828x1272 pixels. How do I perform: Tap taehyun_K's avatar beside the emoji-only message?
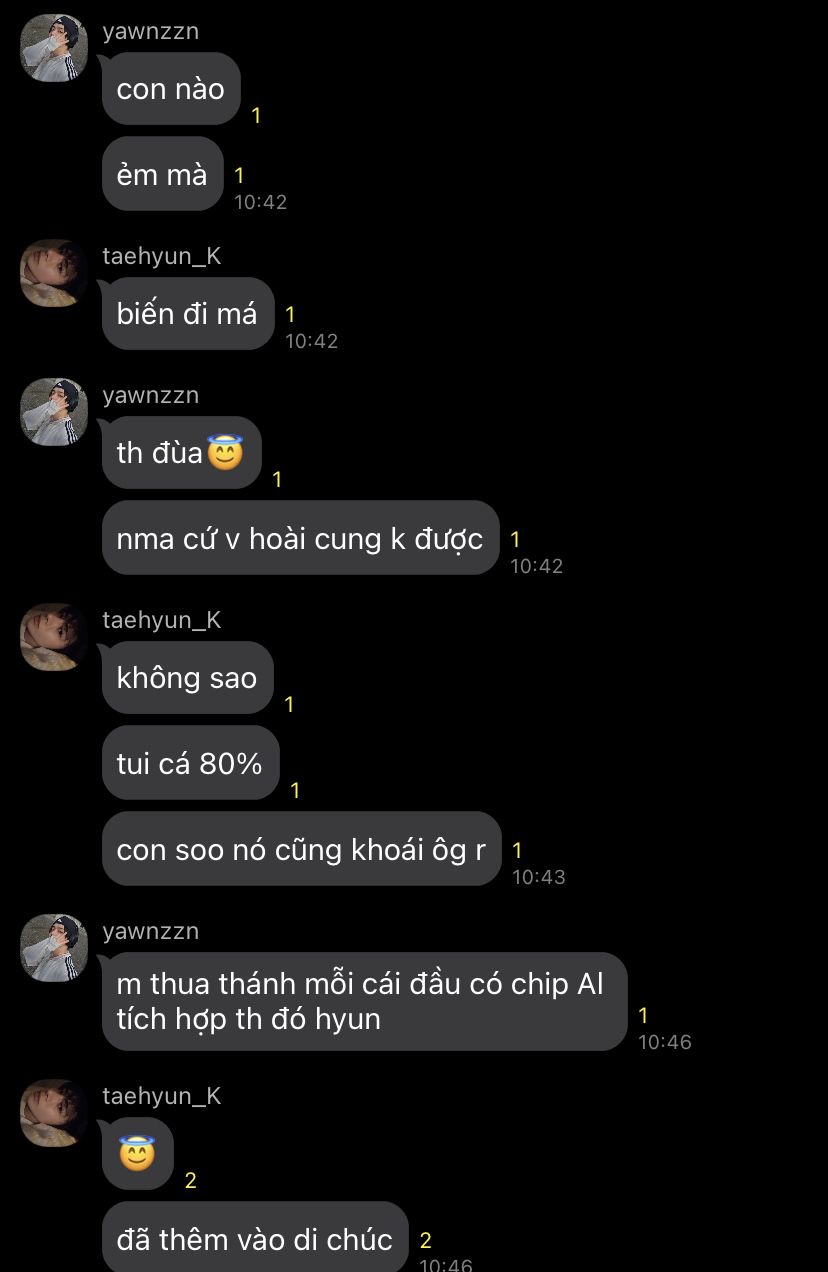pyautogui.click(x=54, y=1113)
